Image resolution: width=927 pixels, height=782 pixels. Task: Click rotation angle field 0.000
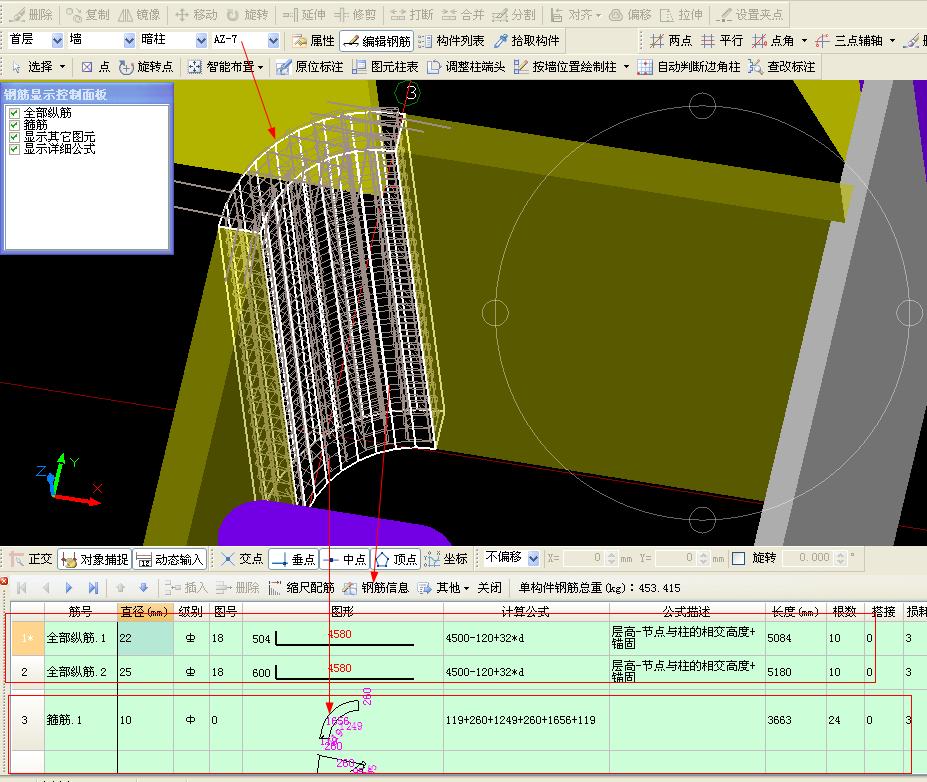coord(808,558)
